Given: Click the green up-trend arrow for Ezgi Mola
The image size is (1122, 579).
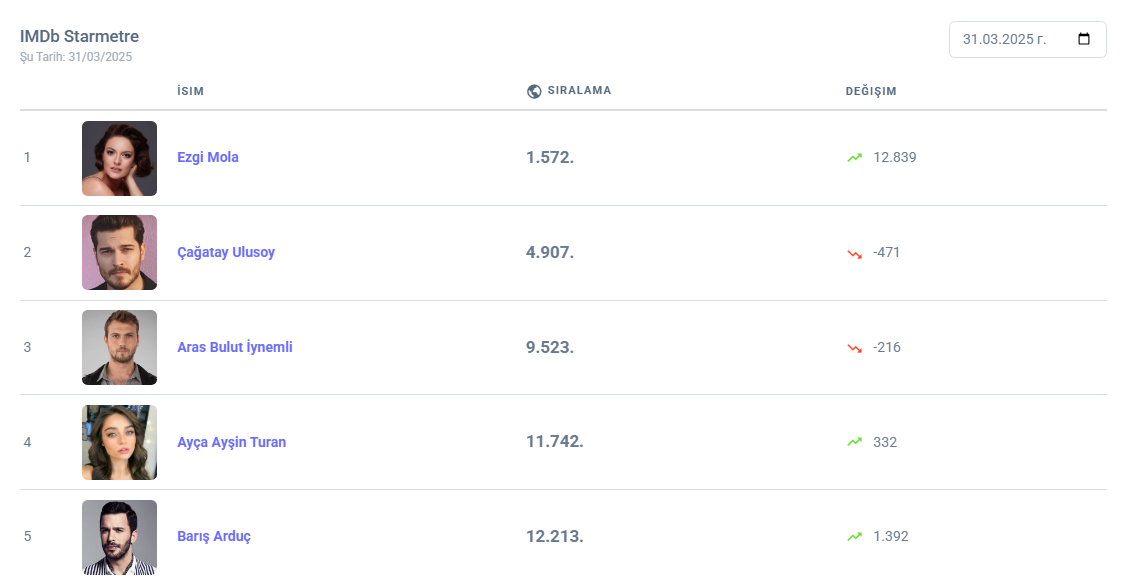Looking at the screenshot, I should tap(854, 158).
